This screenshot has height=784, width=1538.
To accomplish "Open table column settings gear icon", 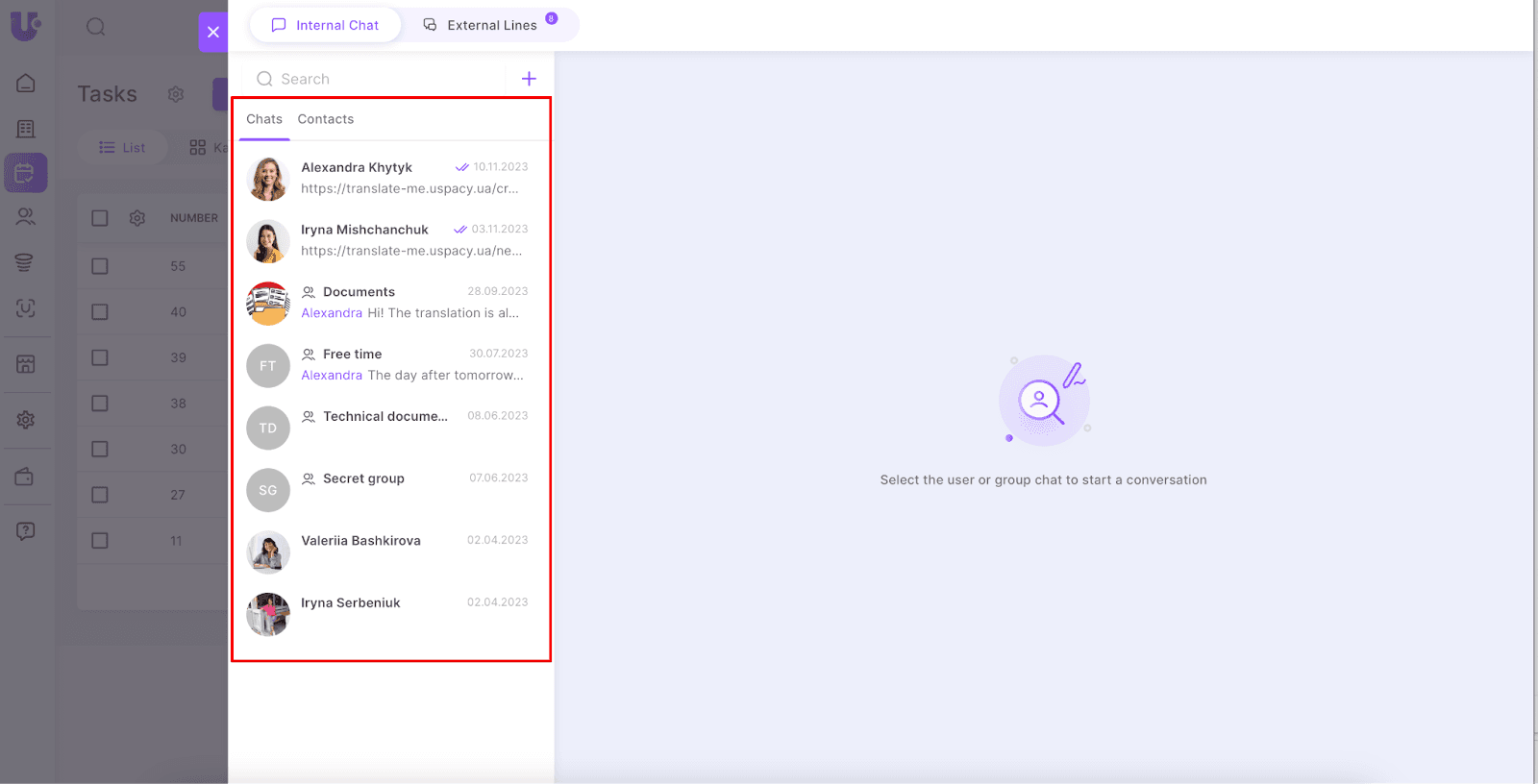I will [137, 218].
